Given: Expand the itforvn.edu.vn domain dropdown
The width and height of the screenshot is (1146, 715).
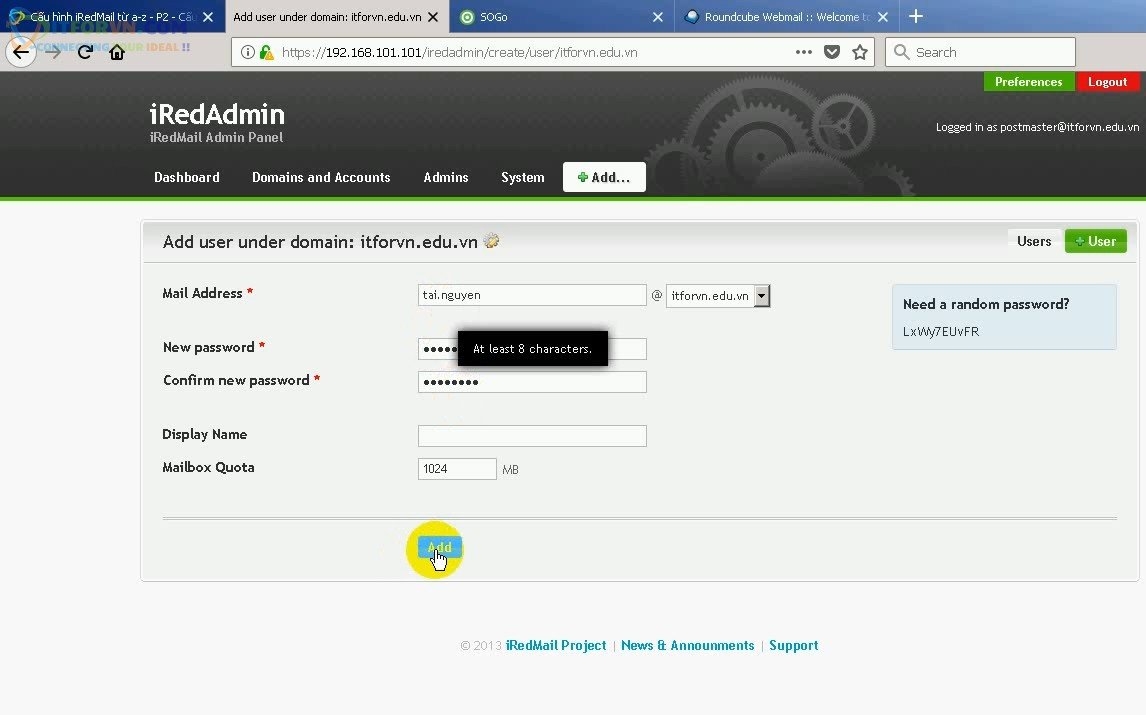Looking at the screenshot, I should tap(761, 295).
